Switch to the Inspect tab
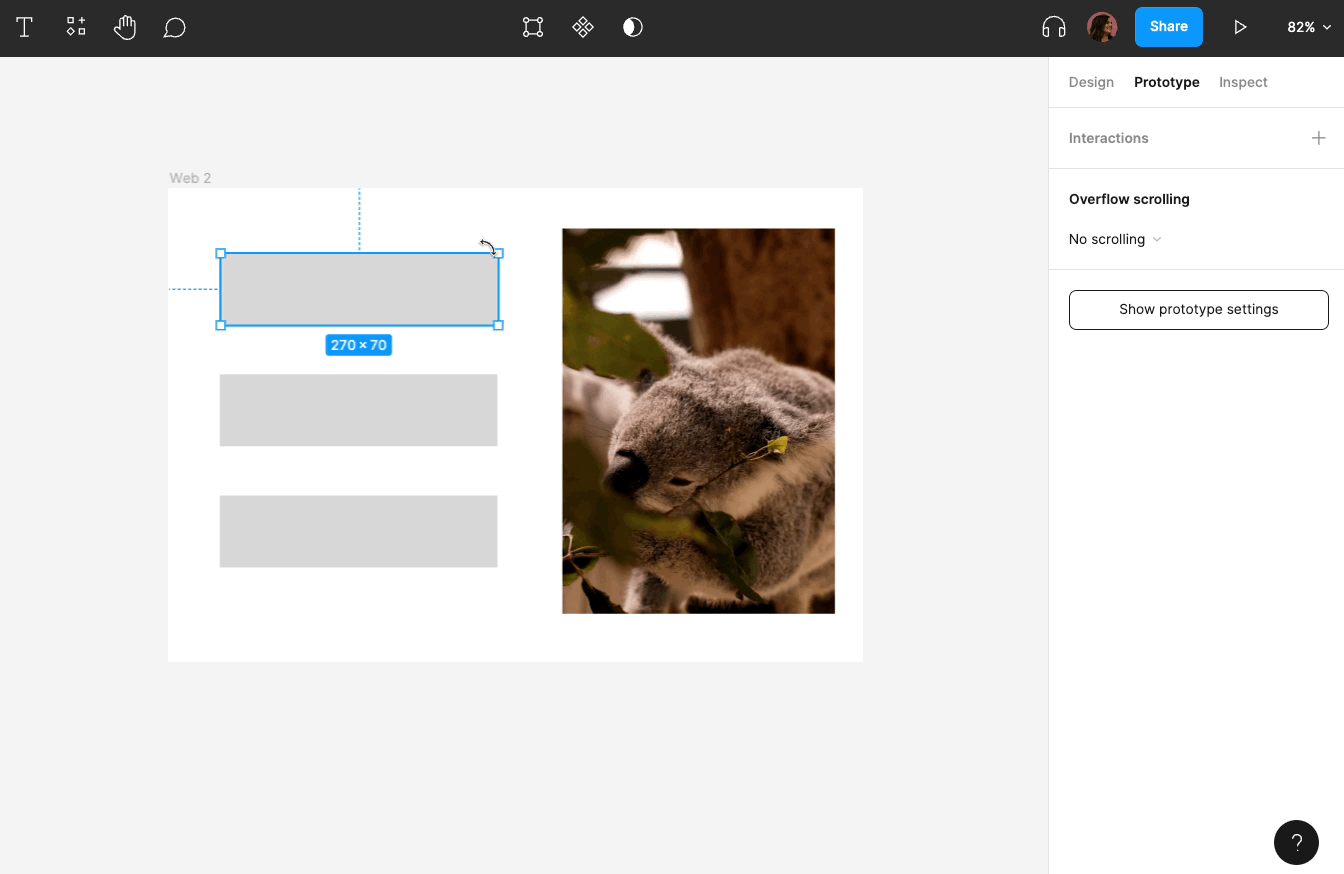This screenshot has width=1344, height=874. (x=1243, y=82)
